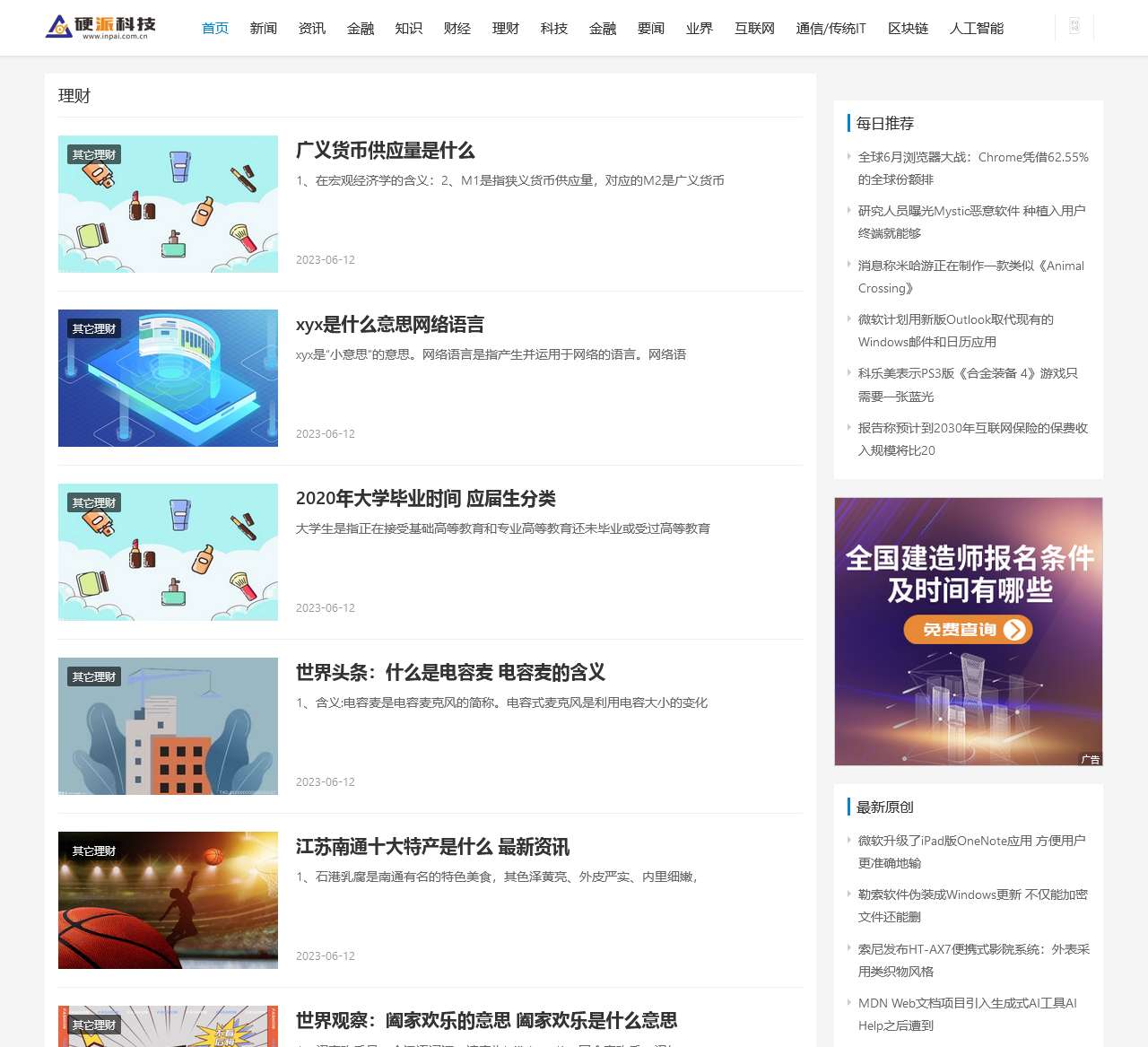Click the thumbnail of the 电容麦 article

[x=168, y=727]
